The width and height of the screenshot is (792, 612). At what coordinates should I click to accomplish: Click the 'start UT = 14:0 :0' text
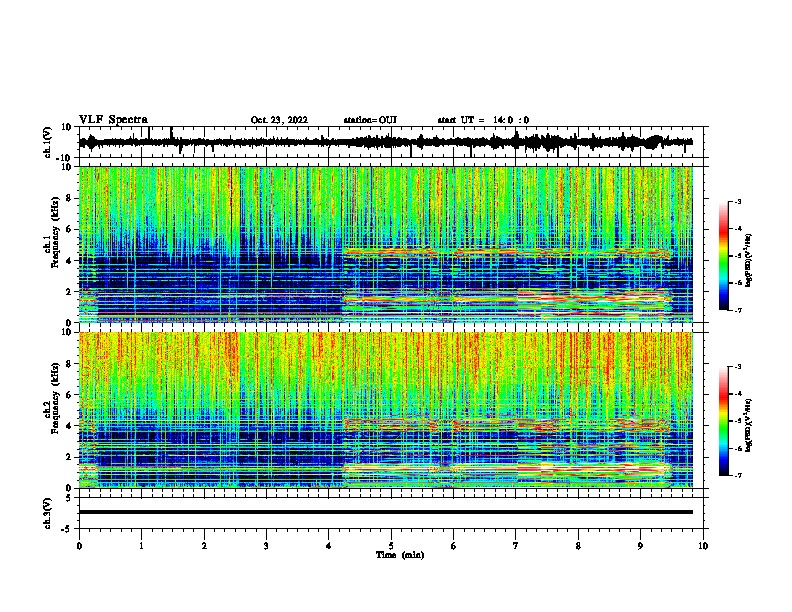[483, 120]
